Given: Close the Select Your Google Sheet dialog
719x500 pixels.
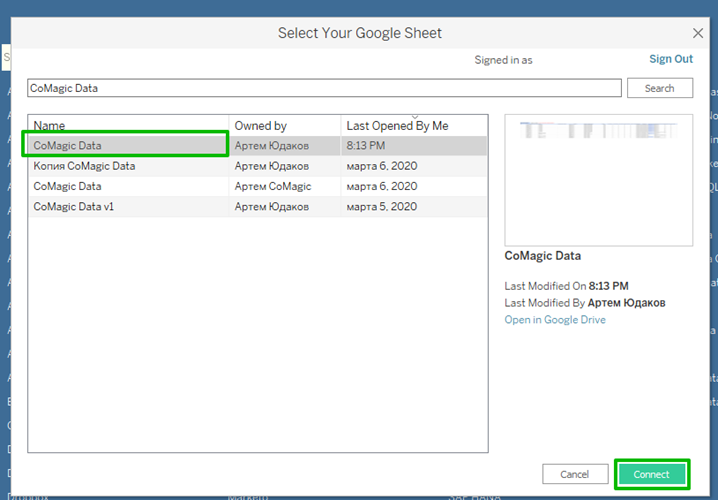Looking at the screenshot, I should tap(698, 33).
